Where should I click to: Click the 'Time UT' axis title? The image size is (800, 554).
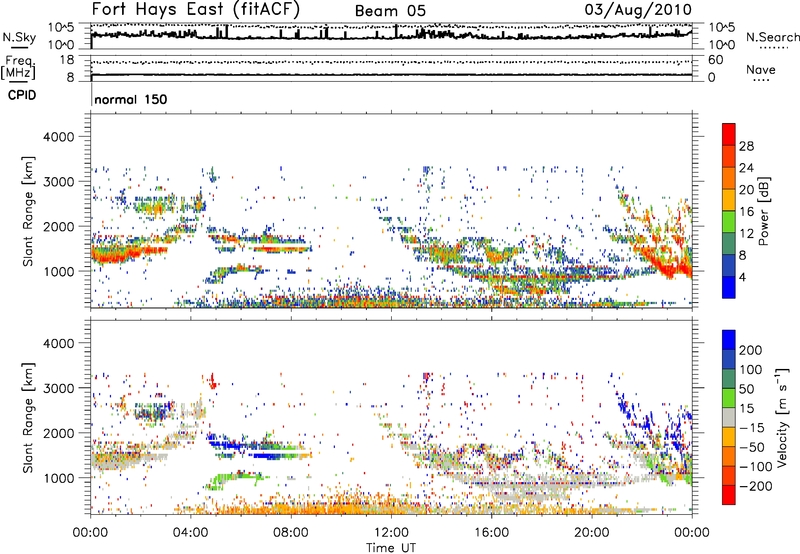[x=391, y=547]
